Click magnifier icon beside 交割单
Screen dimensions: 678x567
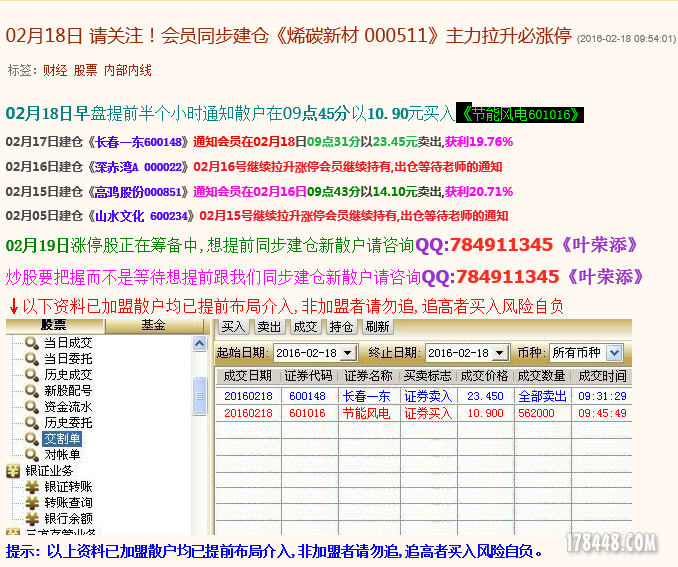[x=32, y=439]
